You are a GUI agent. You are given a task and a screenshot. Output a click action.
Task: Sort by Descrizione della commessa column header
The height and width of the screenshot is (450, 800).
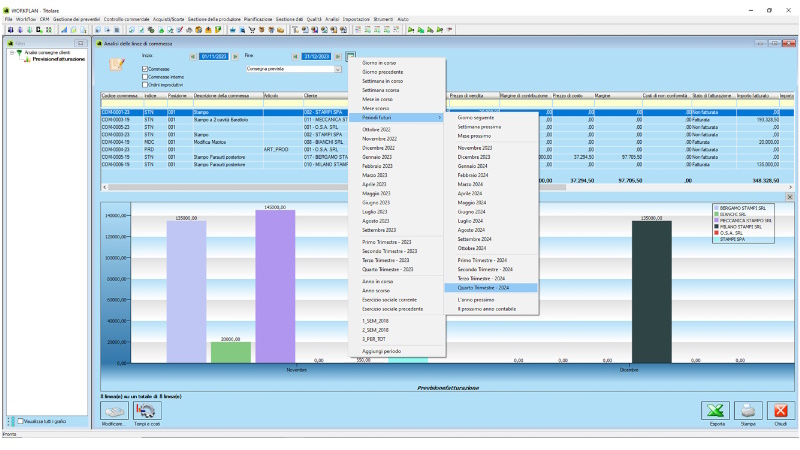click(227, 96)
